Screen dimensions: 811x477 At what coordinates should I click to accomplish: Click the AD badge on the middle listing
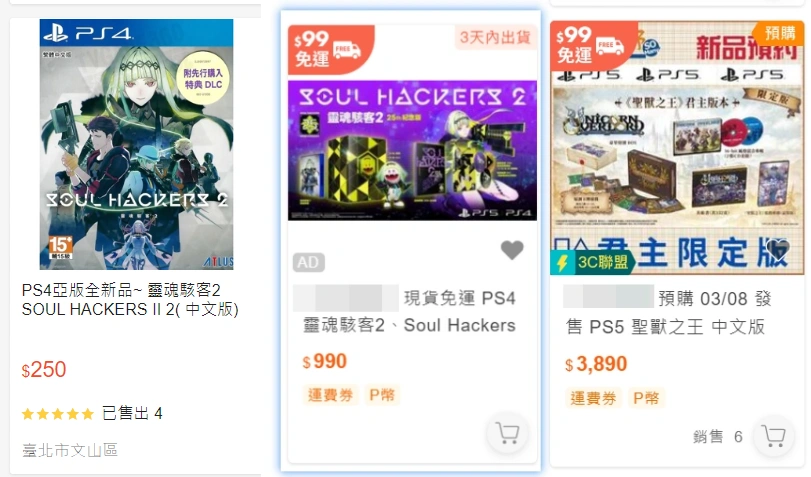tap(309, 262)
